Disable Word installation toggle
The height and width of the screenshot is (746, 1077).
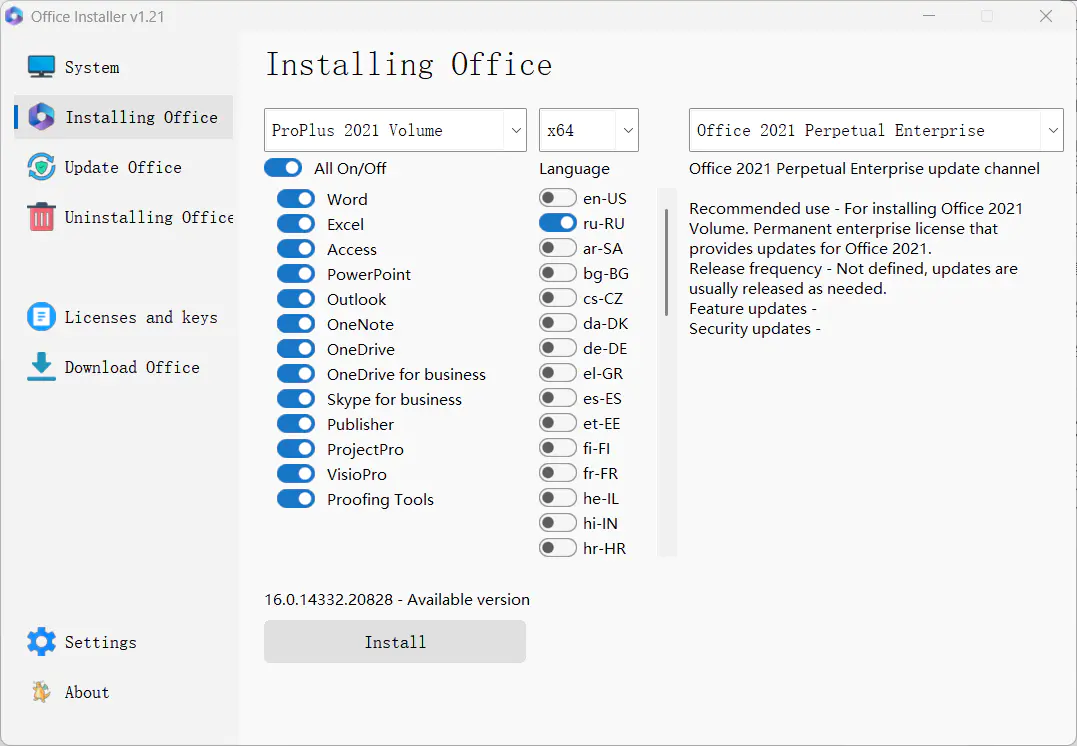click(296, 199)
